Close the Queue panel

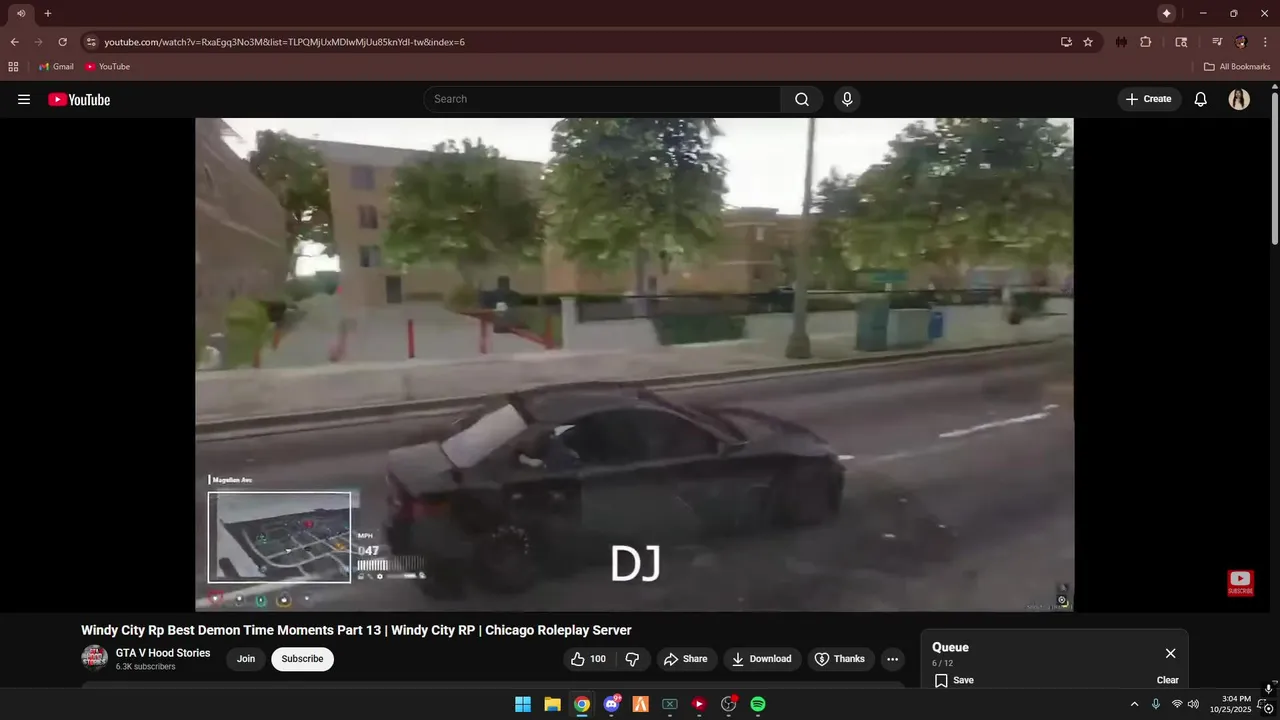[x=1170, y=653]
